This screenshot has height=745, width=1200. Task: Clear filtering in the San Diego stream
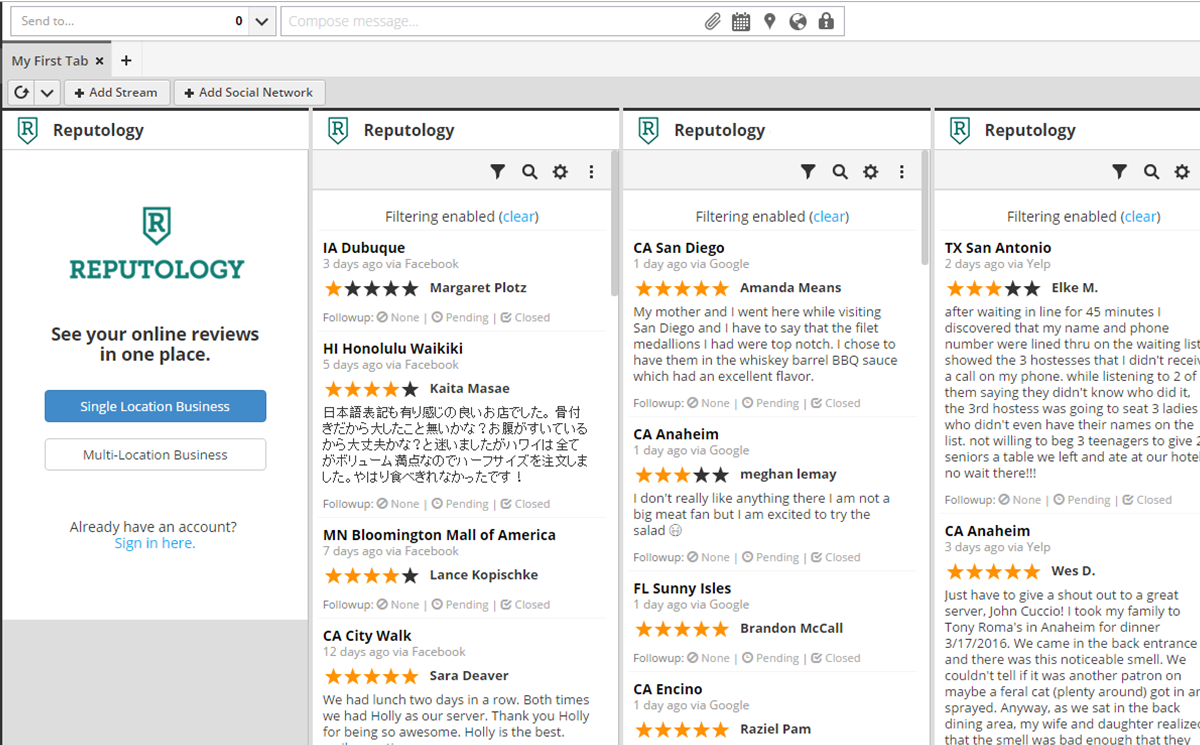click(x=829, y=216)
